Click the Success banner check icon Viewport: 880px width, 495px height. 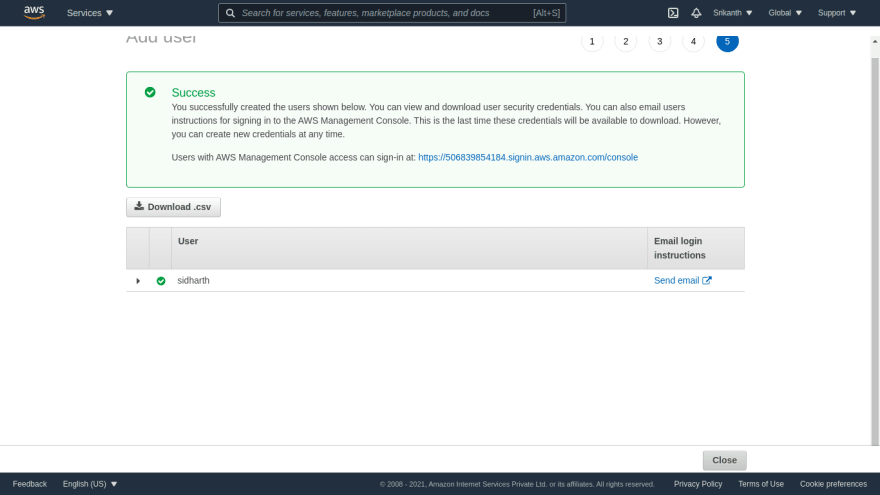[x=150, y=92]
